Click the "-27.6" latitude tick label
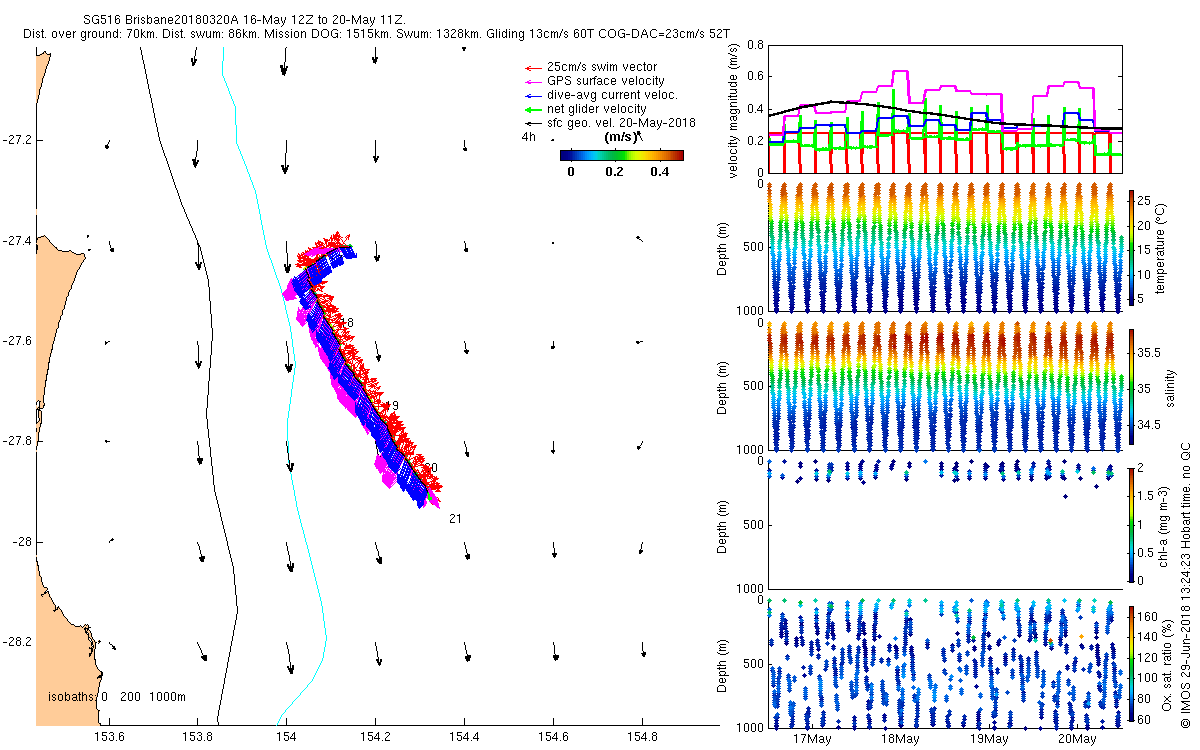 pyautogui.click(x=18, y=341)
